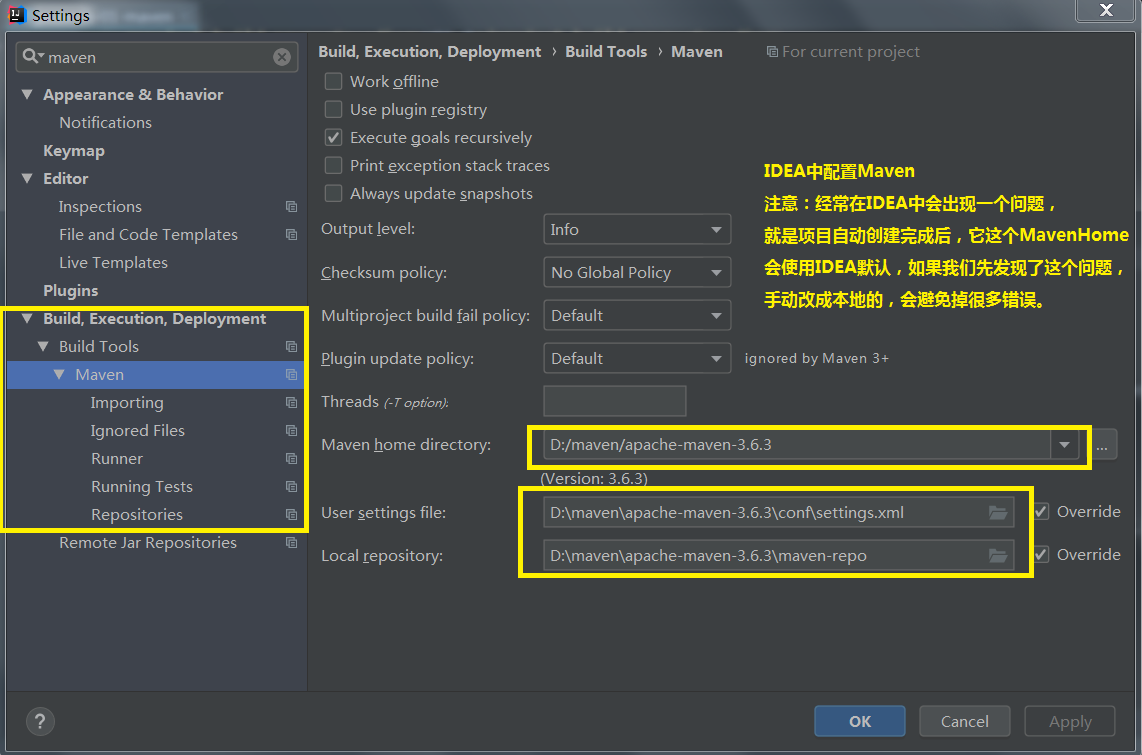Open Live Templates settings page

[113, 263]
